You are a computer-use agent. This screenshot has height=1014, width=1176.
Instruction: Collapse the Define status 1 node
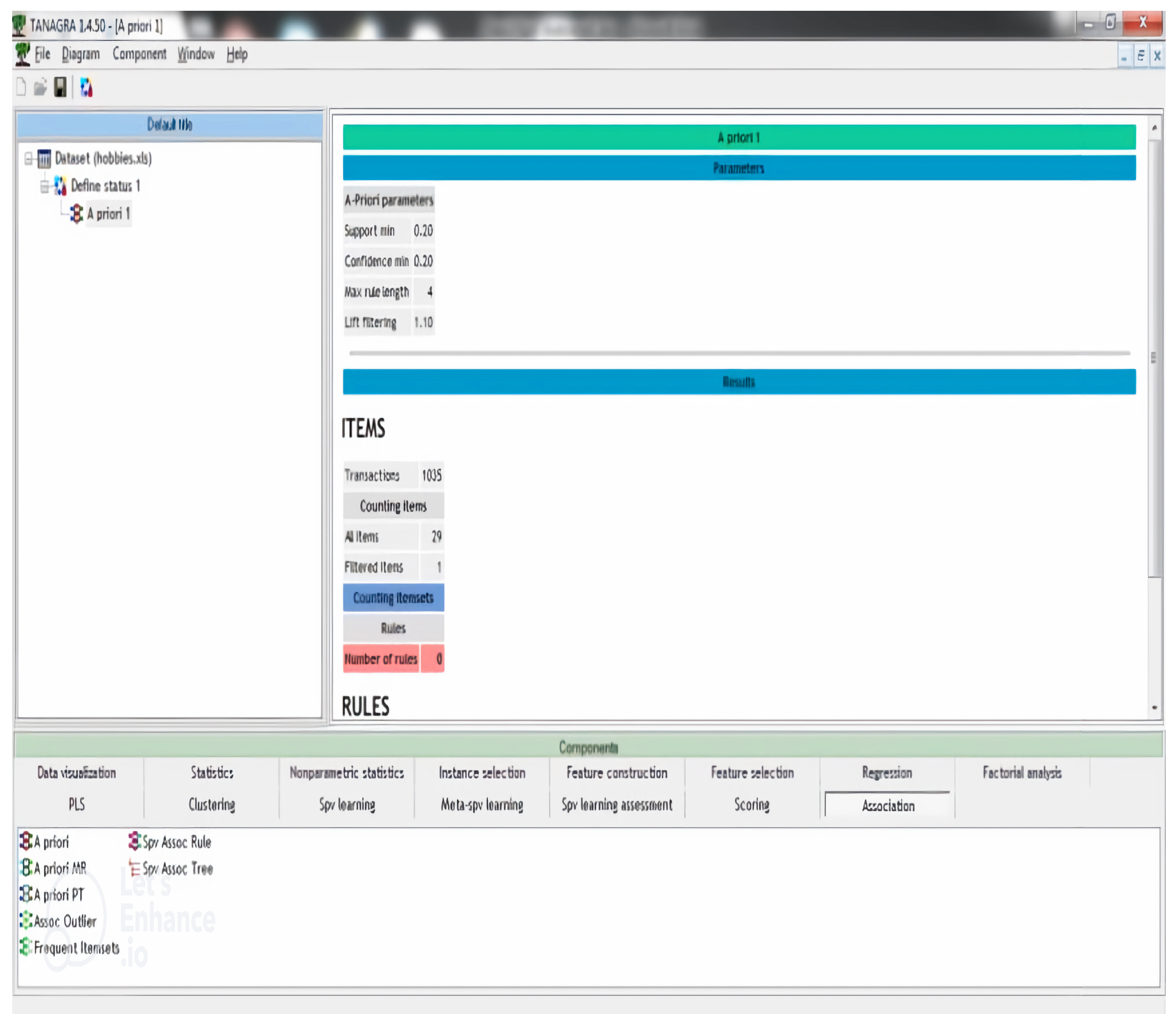tap(45, 186)
